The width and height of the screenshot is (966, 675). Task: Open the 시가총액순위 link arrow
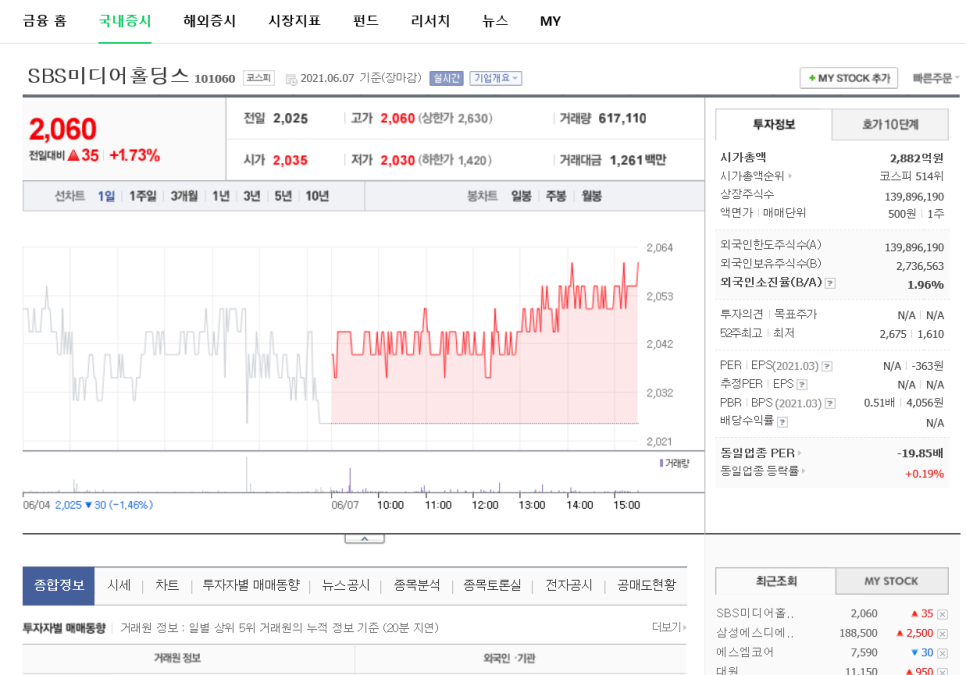(x=790, y=176)
